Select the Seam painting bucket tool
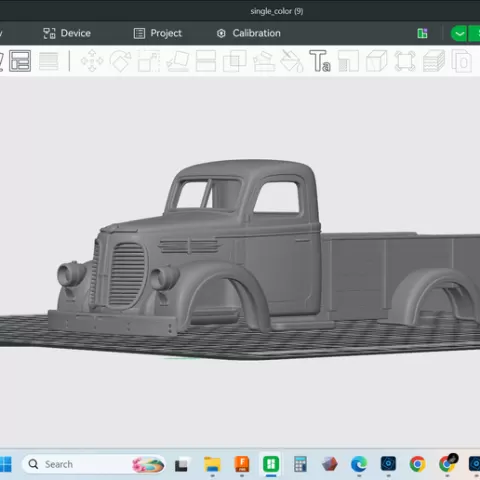The width and height of the screenshot is (480, 480). [292, 61]
